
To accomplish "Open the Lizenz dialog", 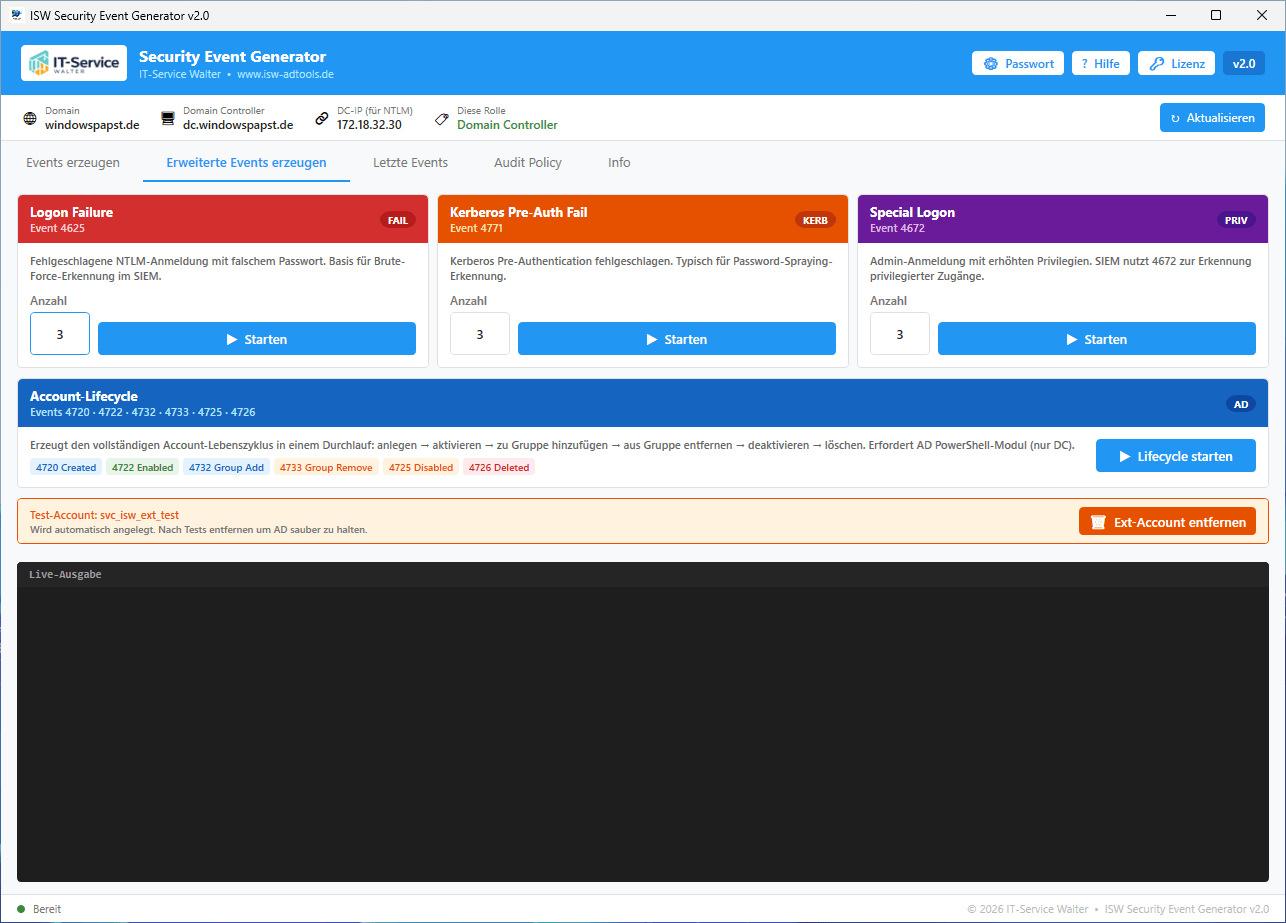I will pos(1176,63).
